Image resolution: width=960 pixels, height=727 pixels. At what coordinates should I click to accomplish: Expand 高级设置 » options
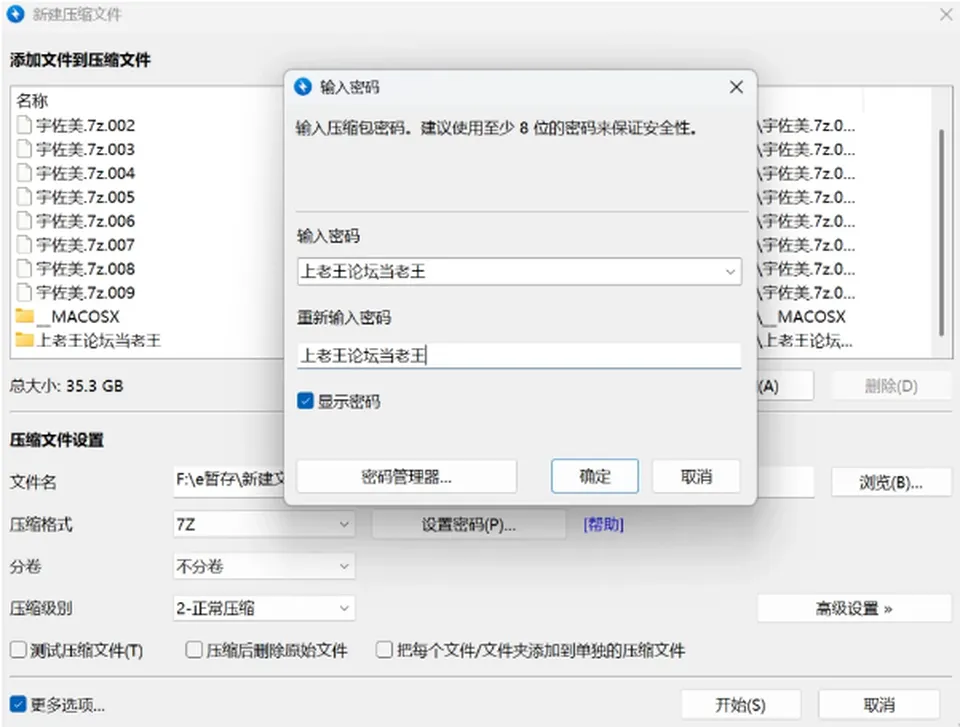854,608
